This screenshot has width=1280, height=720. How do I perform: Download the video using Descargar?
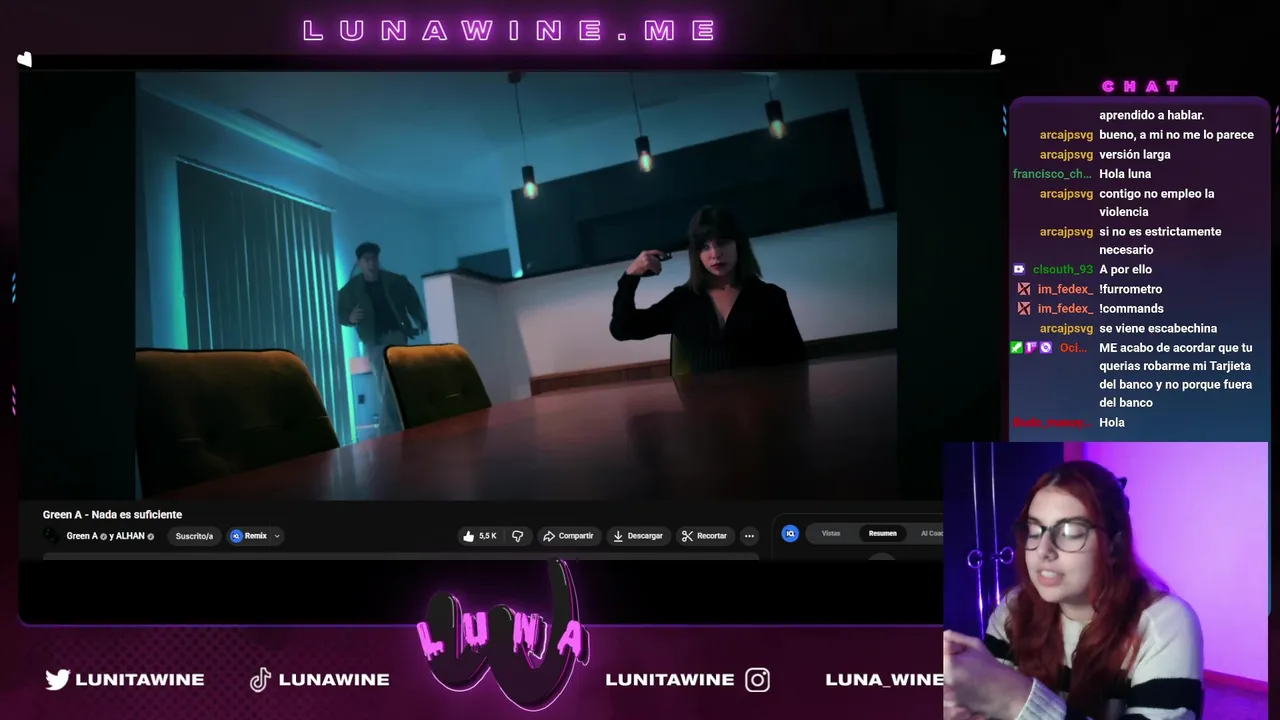[x=638, y=536]
